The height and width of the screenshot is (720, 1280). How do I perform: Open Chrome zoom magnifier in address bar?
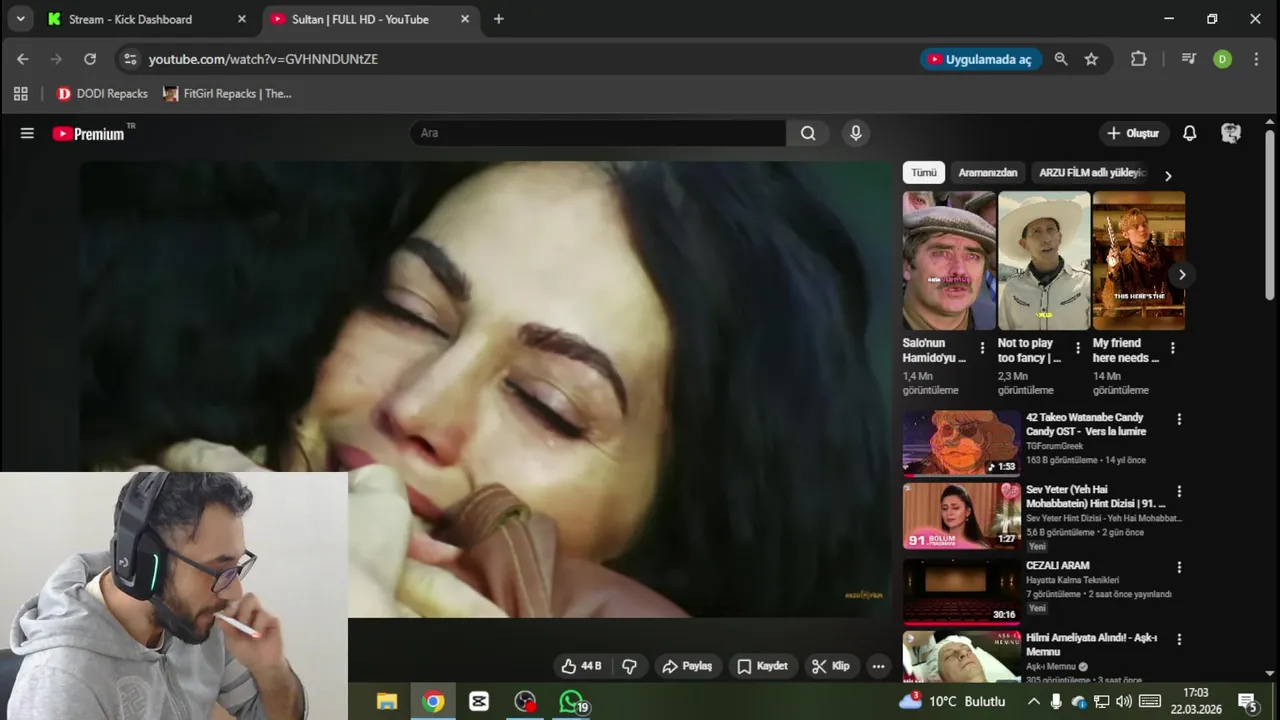[1061, 59]
